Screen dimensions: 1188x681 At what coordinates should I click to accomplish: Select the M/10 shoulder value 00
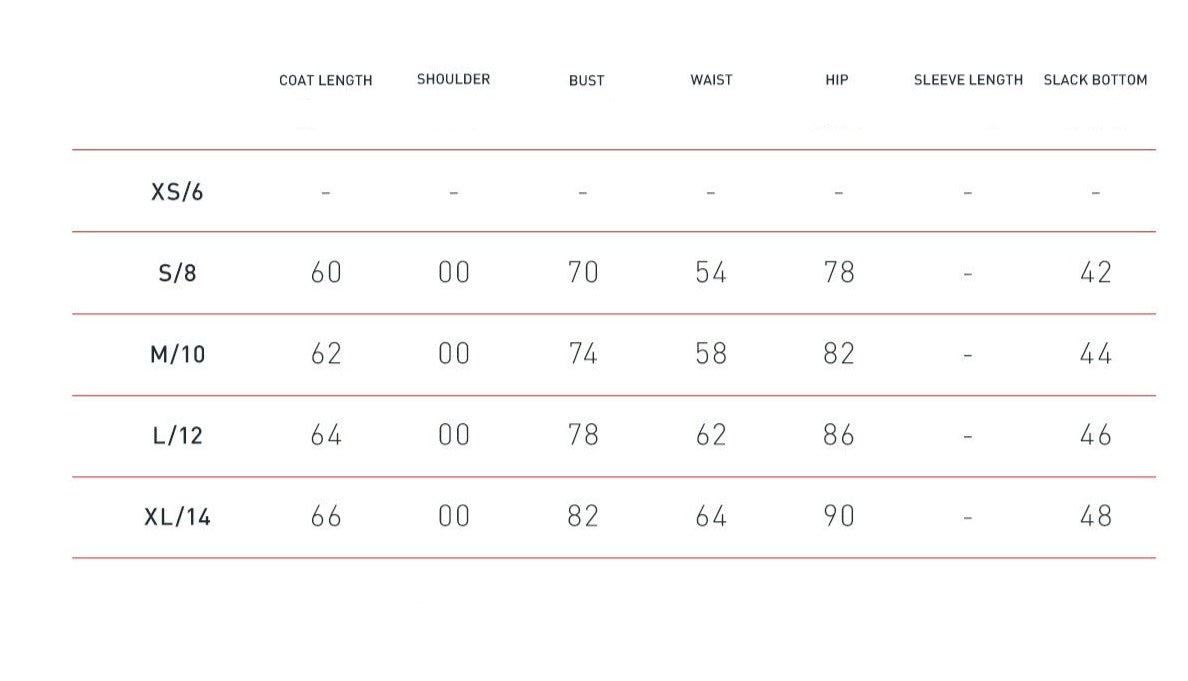[454, 354]
